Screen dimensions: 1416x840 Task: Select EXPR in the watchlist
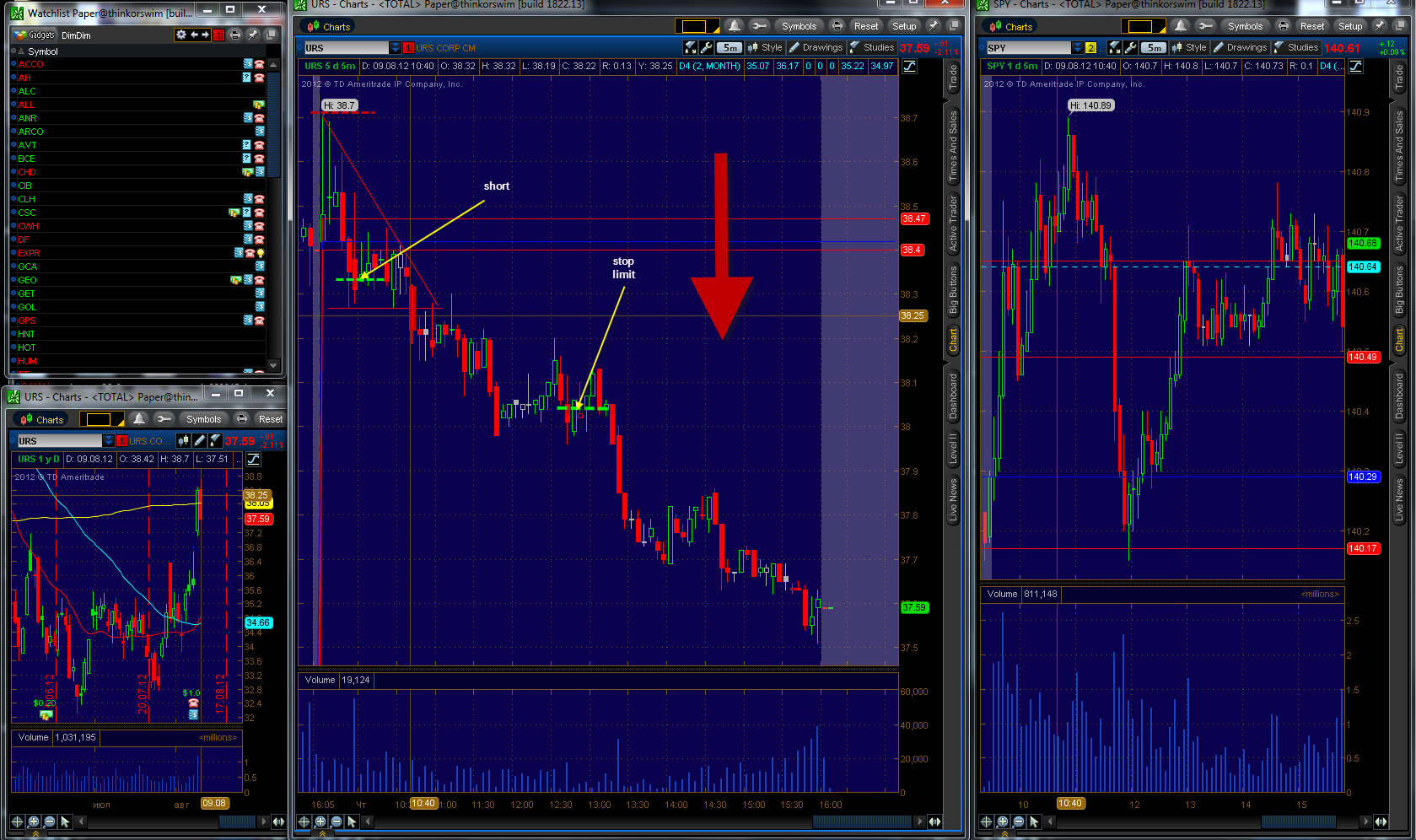29,253
